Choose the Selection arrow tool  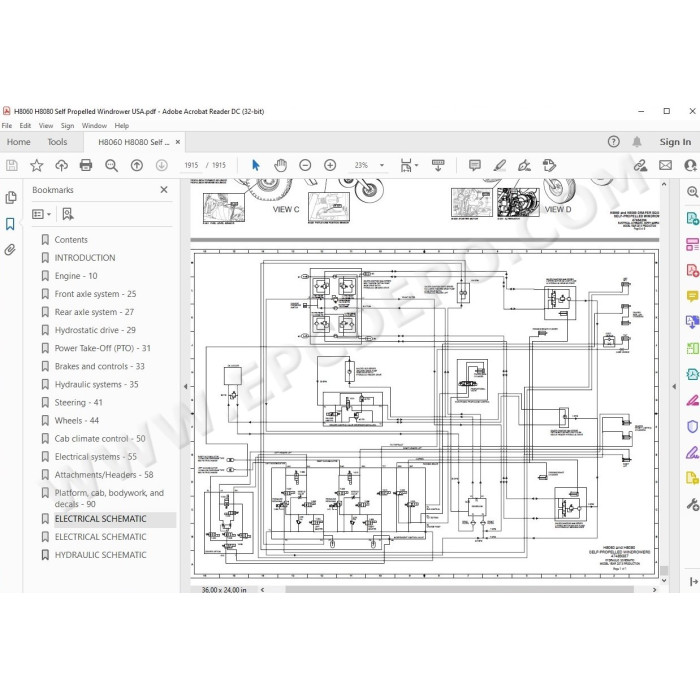click(255, 165)
